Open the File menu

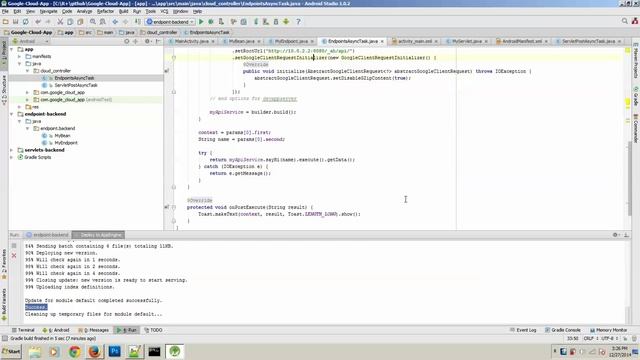pos(5,11)
